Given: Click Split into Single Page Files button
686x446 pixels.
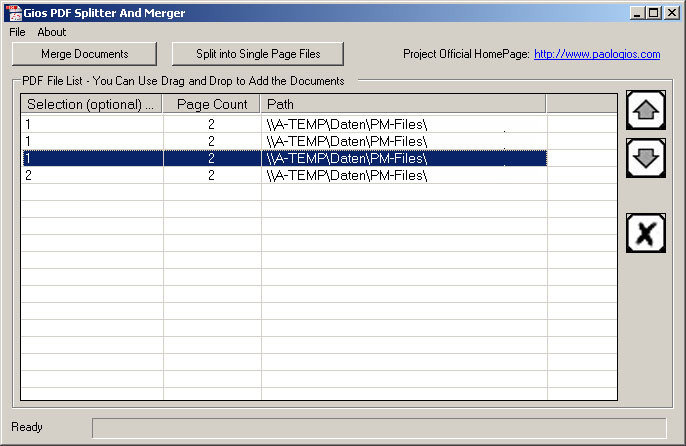Looking at the screenshot, I should (258, 54).
